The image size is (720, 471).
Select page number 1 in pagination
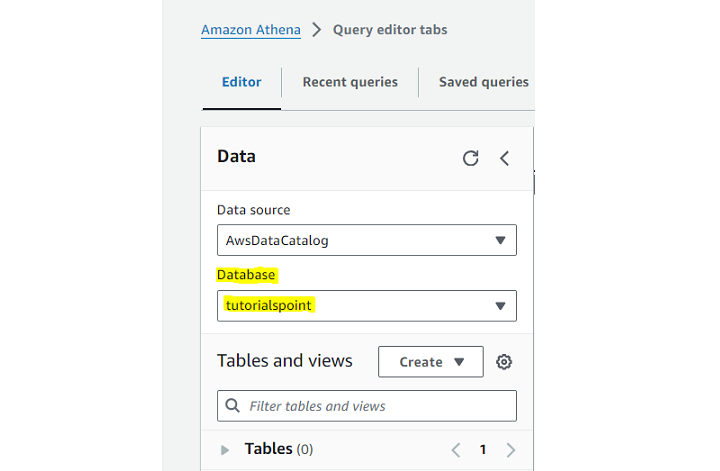pos(483,450)
